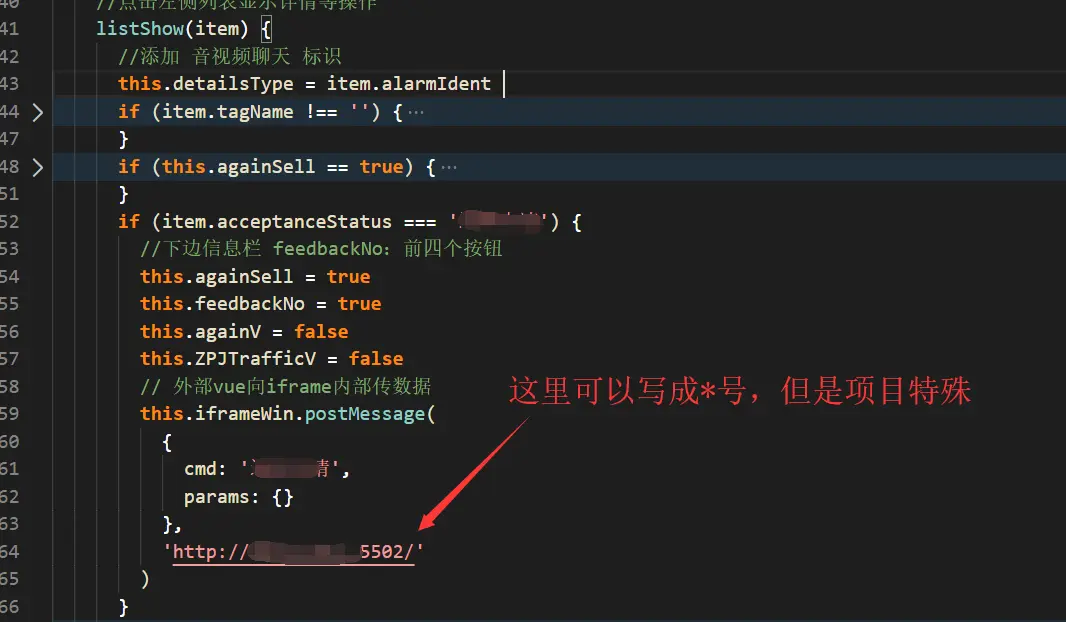Unfold the collapsed ellipsis after item.tagName condition
This screenshot has width=1066, height=622.
(416, 113)
